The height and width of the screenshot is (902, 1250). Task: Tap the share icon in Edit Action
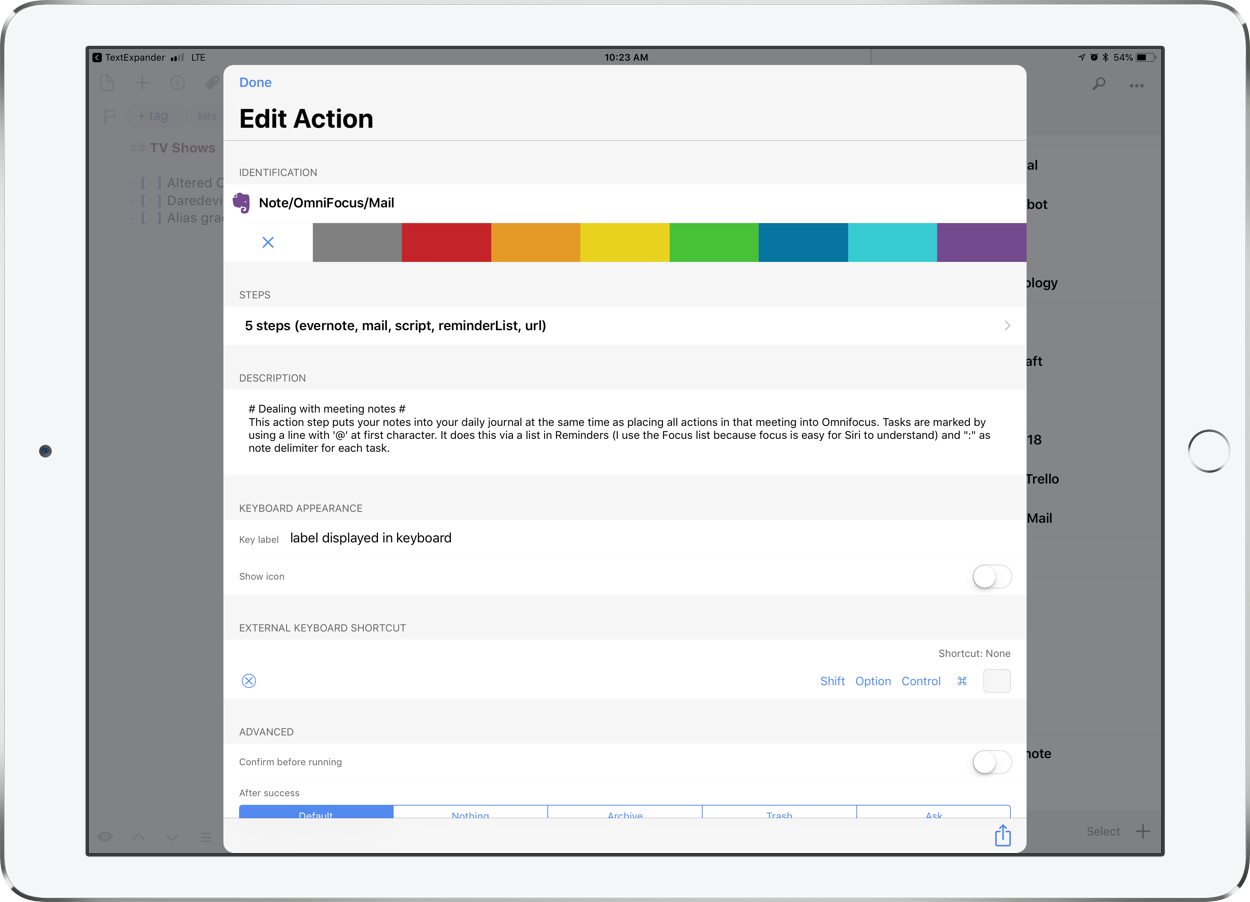coord(1003,836)
